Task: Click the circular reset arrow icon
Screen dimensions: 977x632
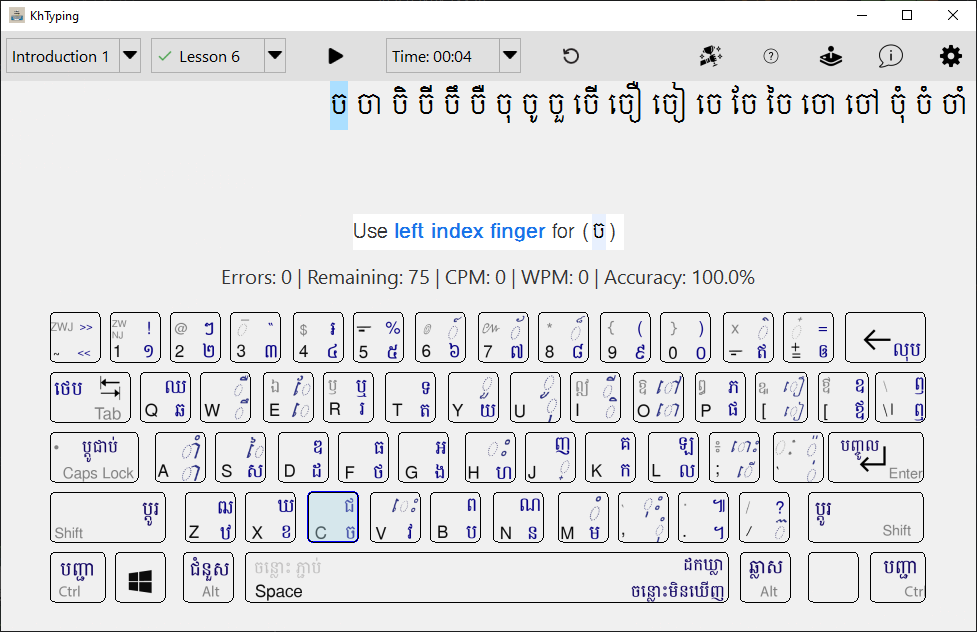Action: pyautogui.click(x=571, y=56)
